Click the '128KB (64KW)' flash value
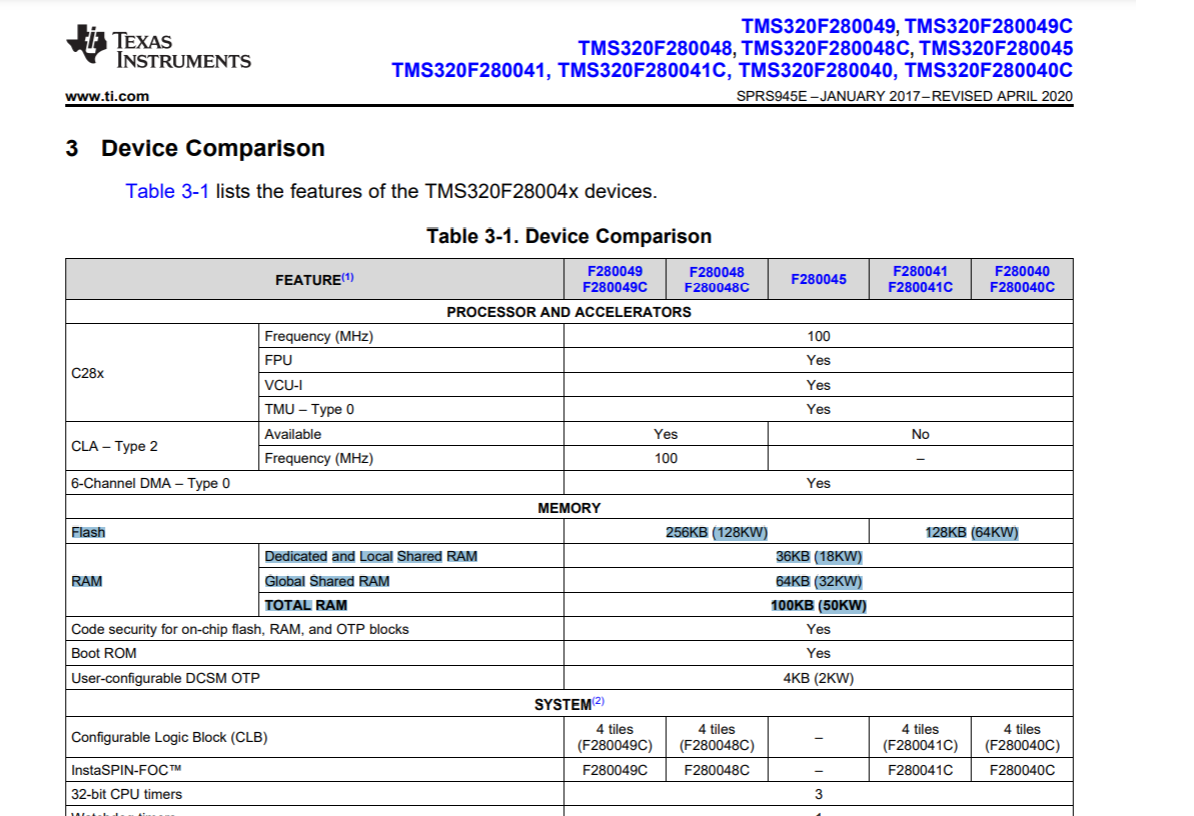This screenshot has width=1194, height=816. tap(972, 532)
